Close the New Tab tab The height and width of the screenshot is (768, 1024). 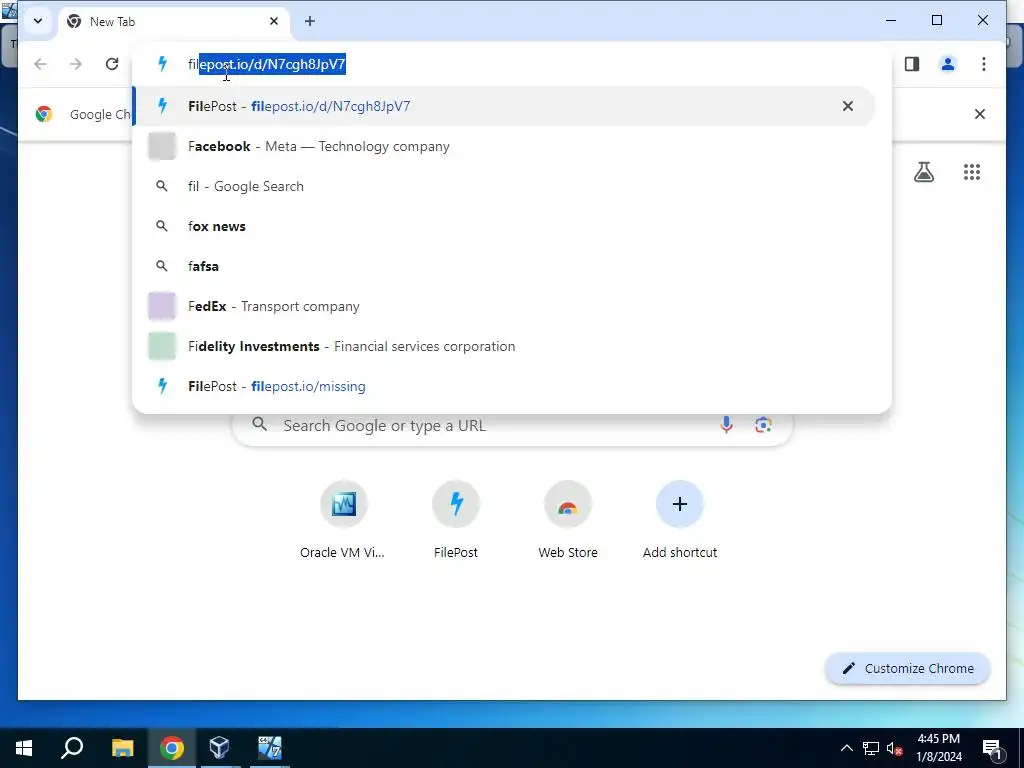pyautogui.click(x=274, y=21)
